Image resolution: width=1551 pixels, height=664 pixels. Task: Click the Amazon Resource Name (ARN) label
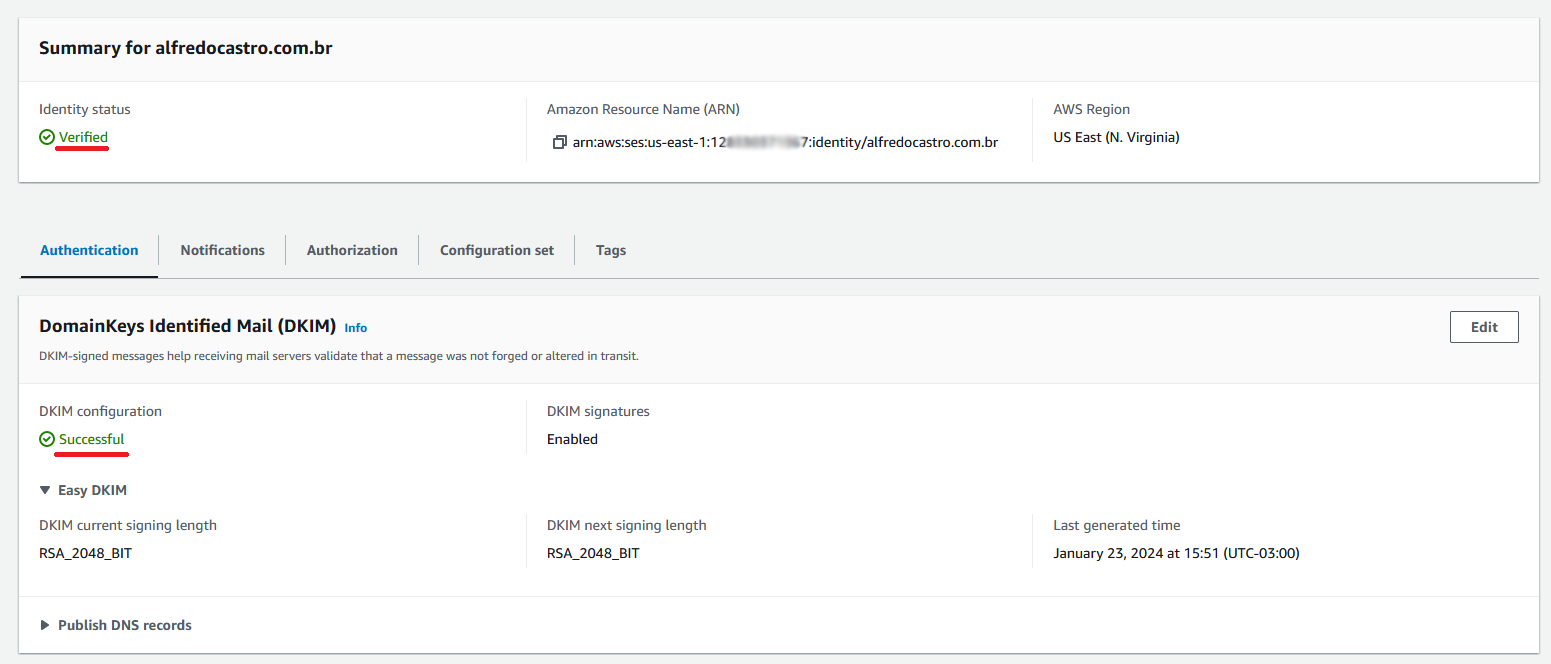pyautogui.click(x=643, y=109)
